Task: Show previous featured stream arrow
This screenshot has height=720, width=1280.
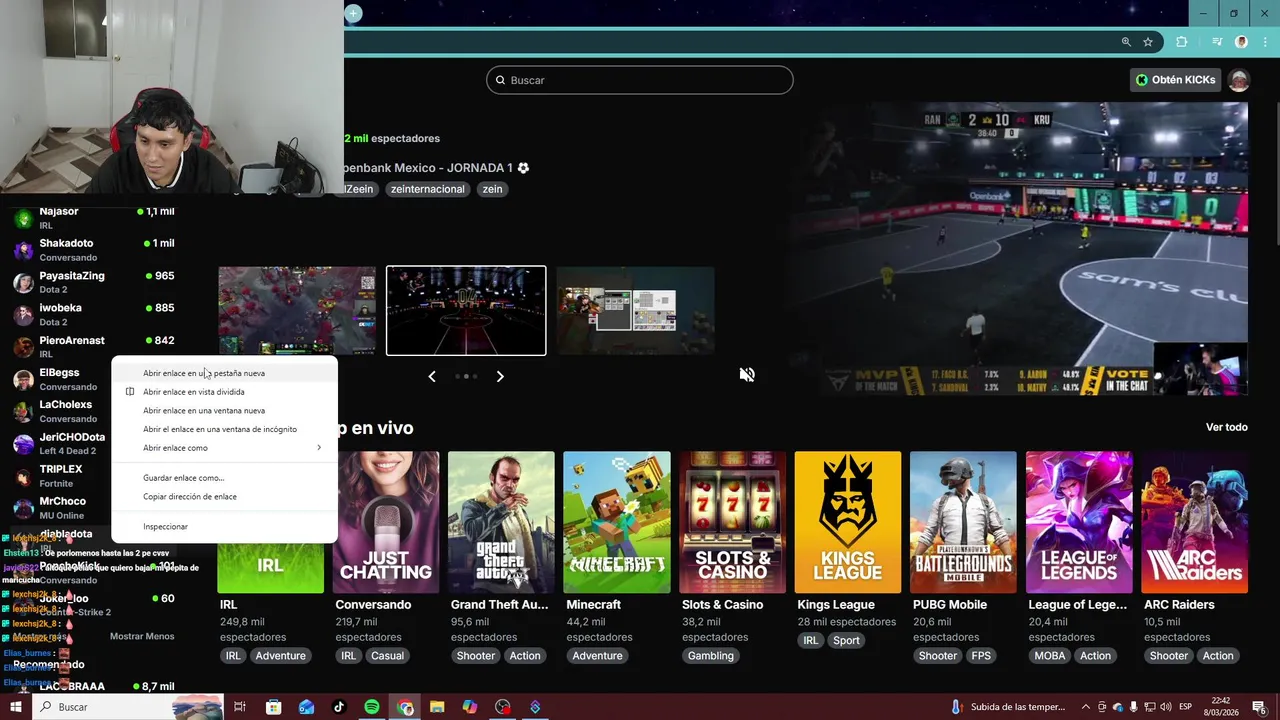Action: click(x=432, y=376)
